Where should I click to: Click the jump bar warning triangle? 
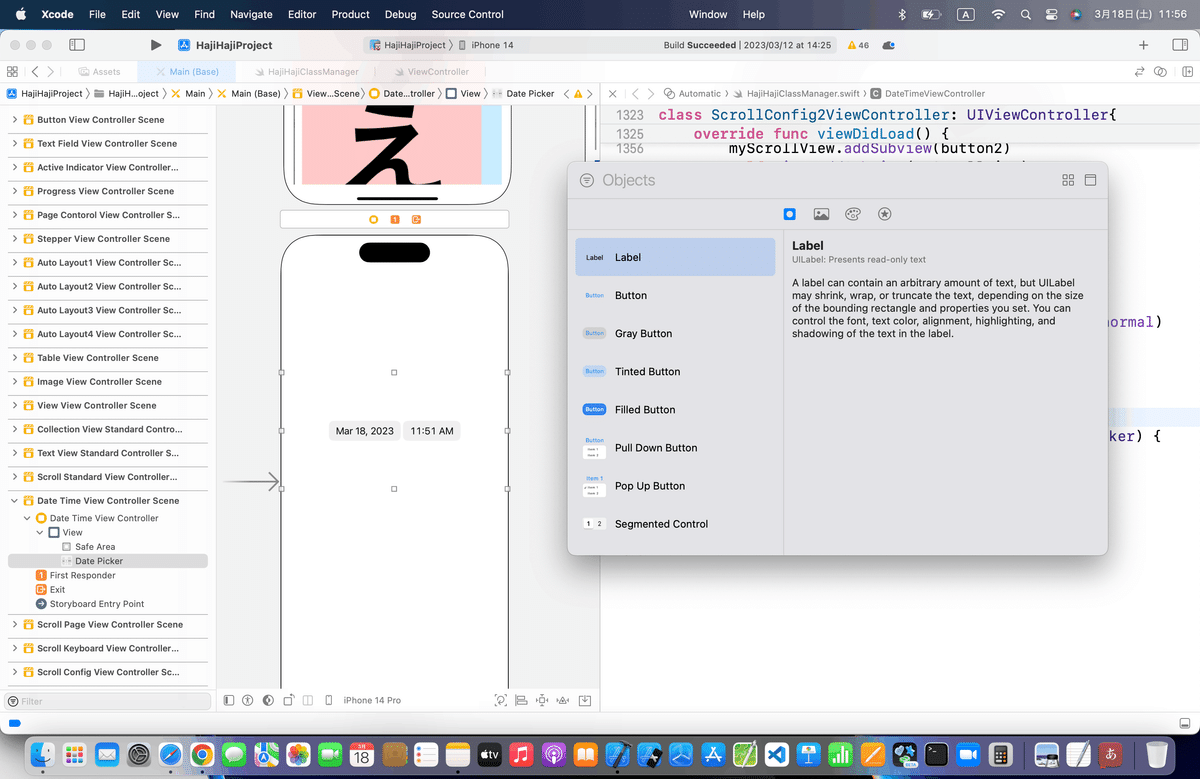tap(579, 93)
